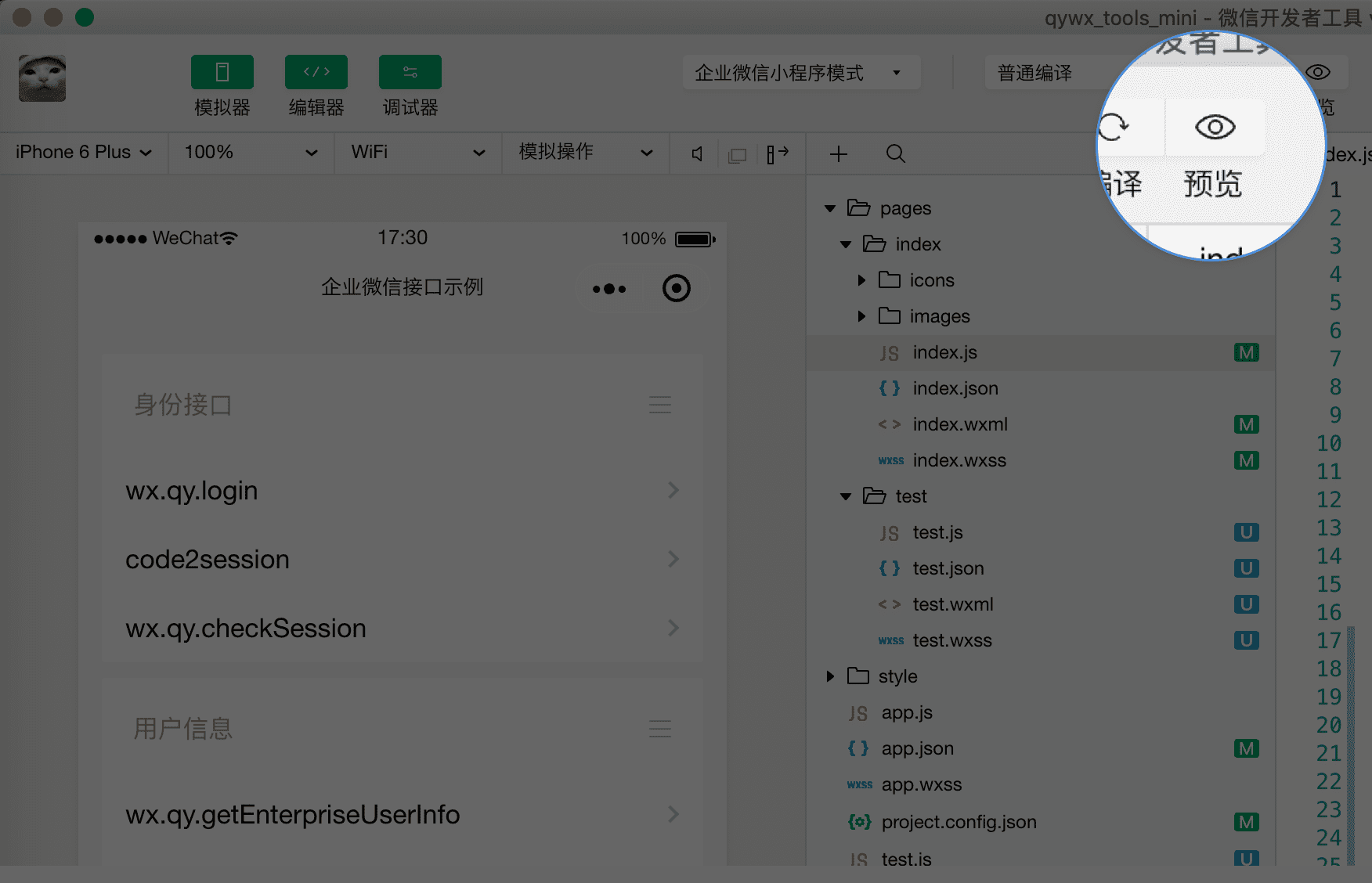This screenshot has width=1372, height=883.
Task: Click the mini program menu dots icon
Action: pyautogui.click(x=609, y=289)
